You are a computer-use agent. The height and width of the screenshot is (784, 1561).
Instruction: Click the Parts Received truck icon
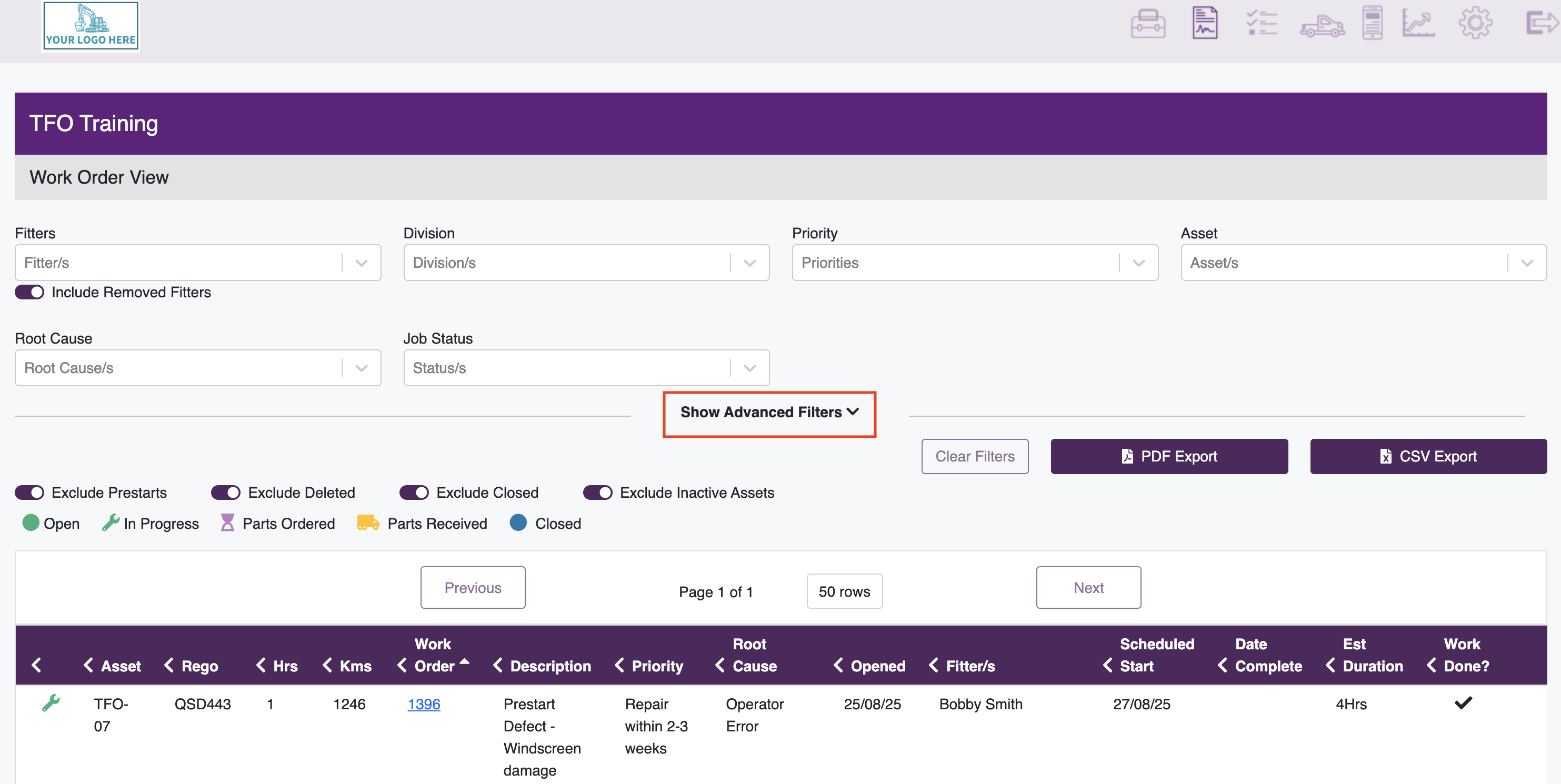[368, 522]
